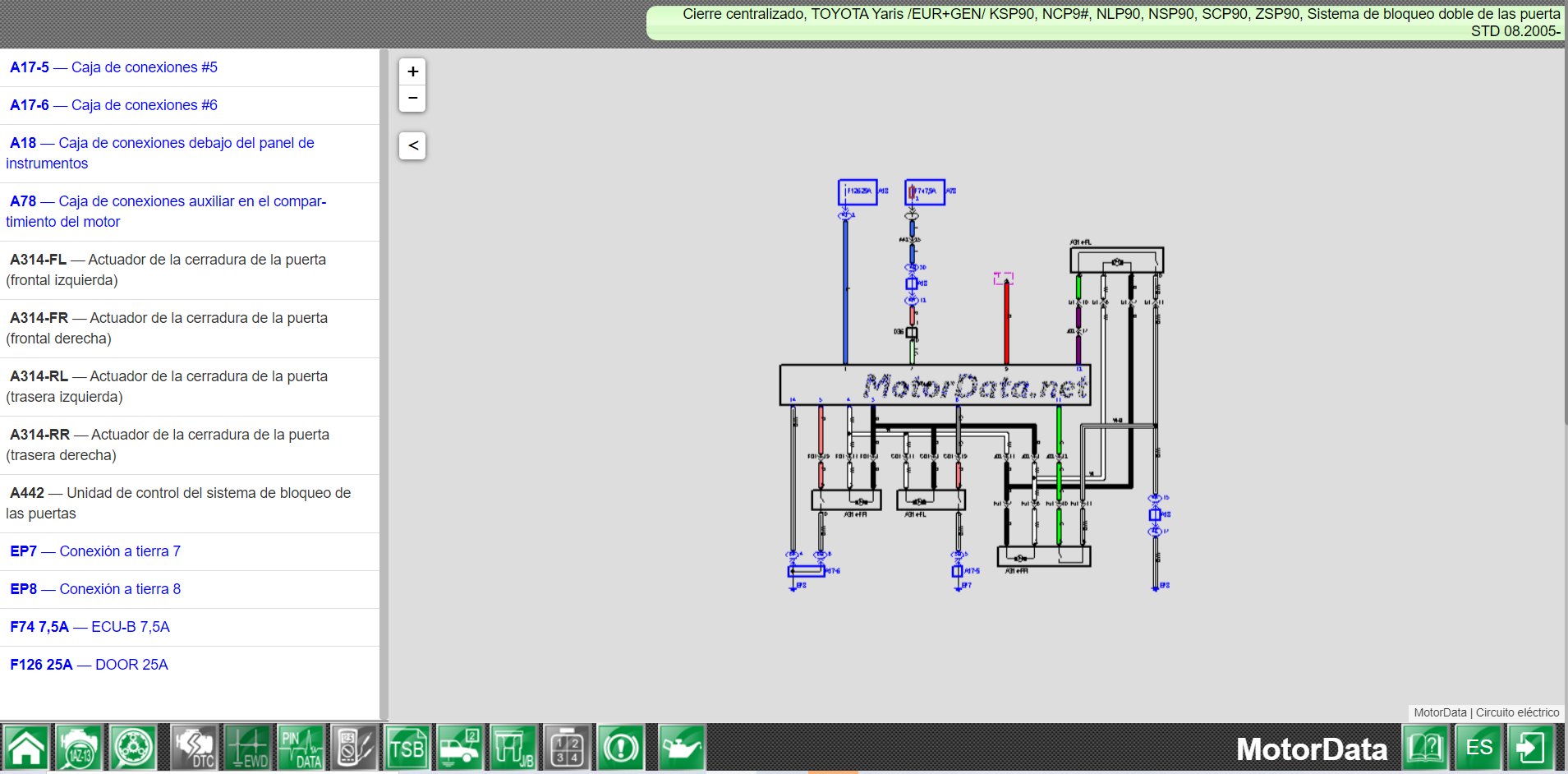The image size is (1568, 774).
Task: Click the EP7 Conexión a tierra 7 link
Action: [x=95, y=551]
